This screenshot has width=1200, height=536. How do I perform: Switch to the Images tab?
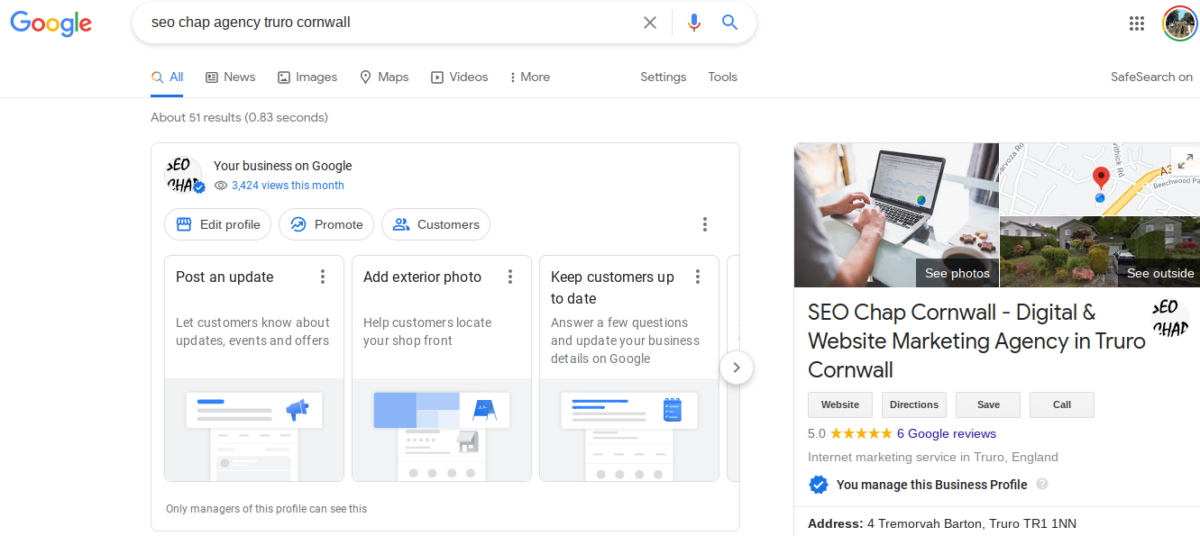point(307,77)
